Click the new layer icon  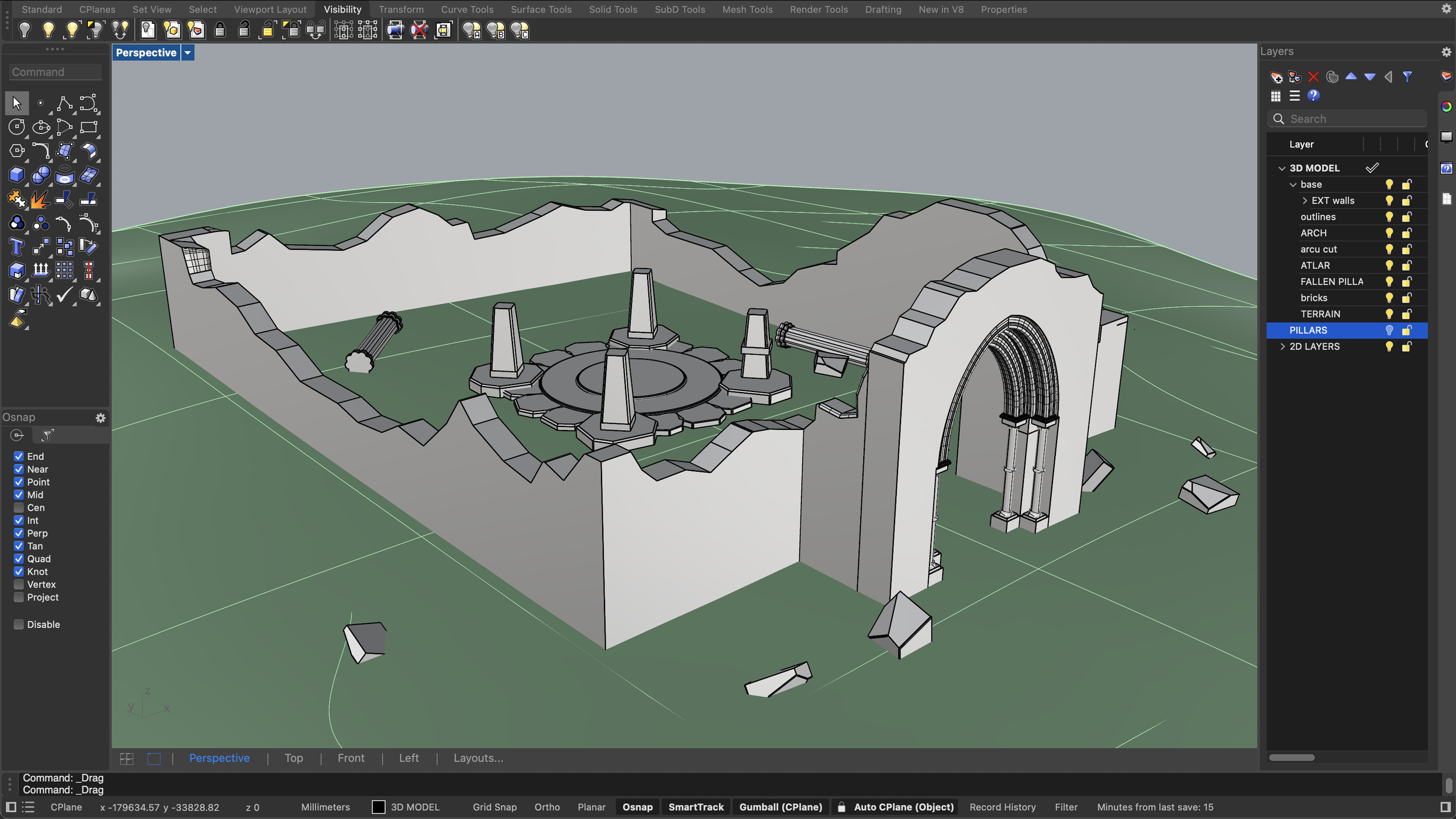coord(1275,77)
